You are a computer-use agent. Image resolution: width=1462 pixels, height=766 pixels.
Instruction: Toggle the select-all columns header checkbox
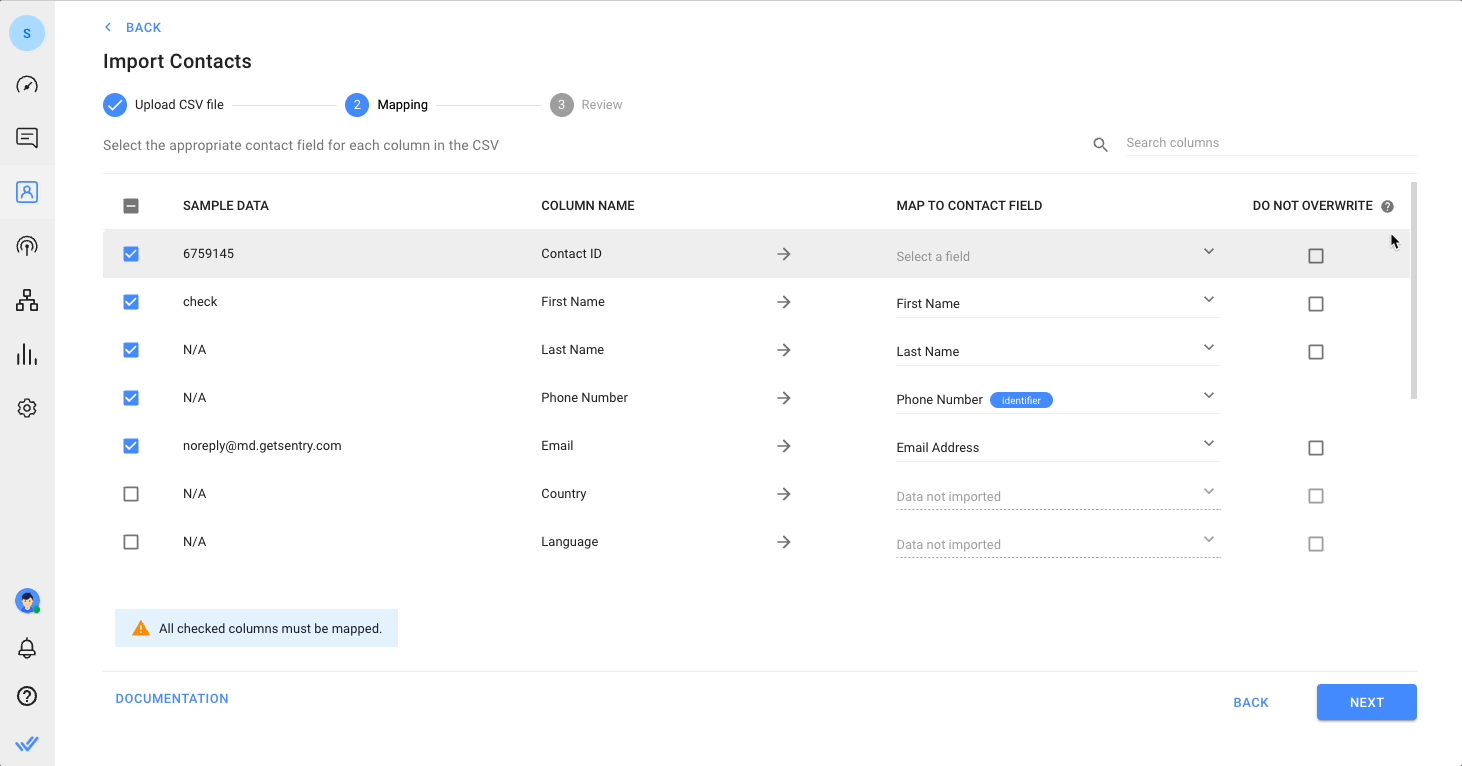(131, 206)
